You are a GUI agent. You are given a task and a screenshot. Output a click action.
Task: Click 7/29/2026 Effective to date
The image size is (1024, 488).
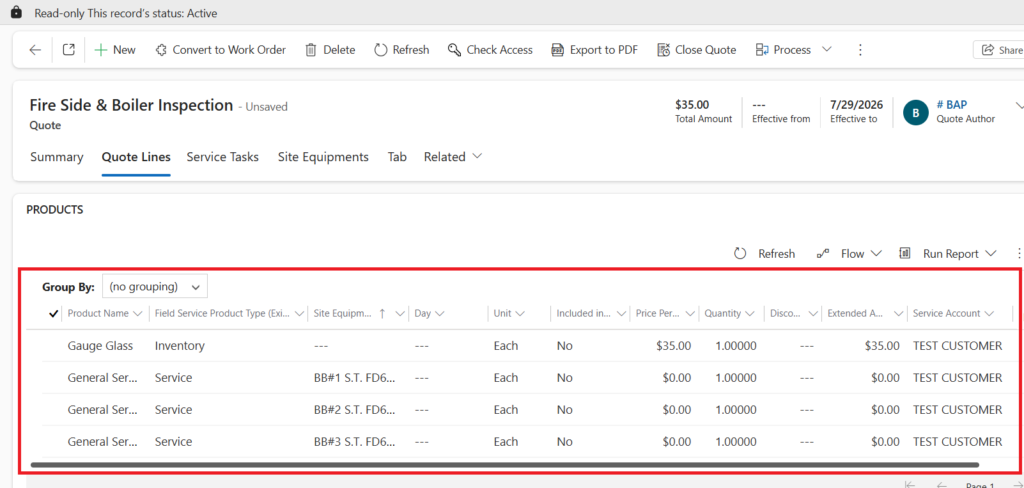click(x=856, y=105)
